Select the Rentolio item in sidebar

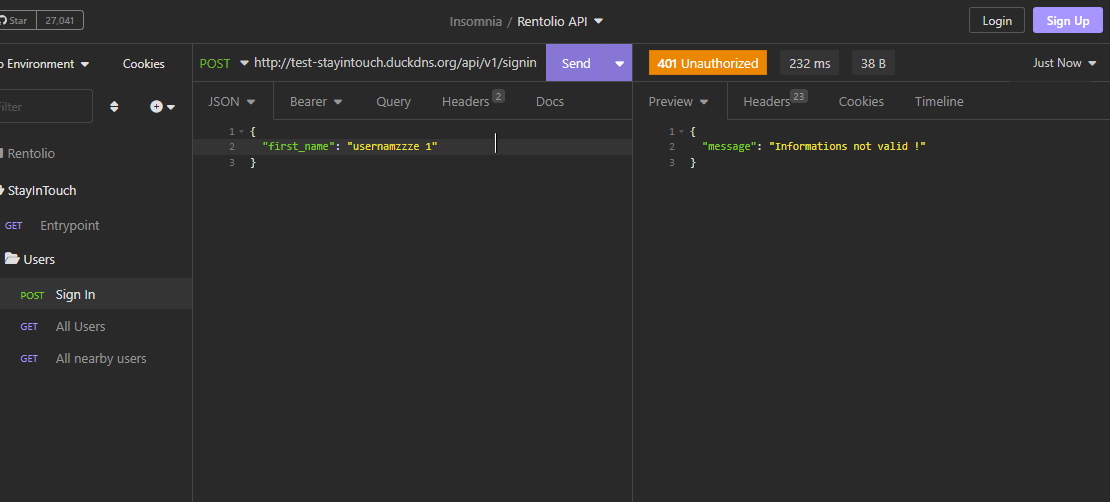pyautogui.click(x=28, y=154)
